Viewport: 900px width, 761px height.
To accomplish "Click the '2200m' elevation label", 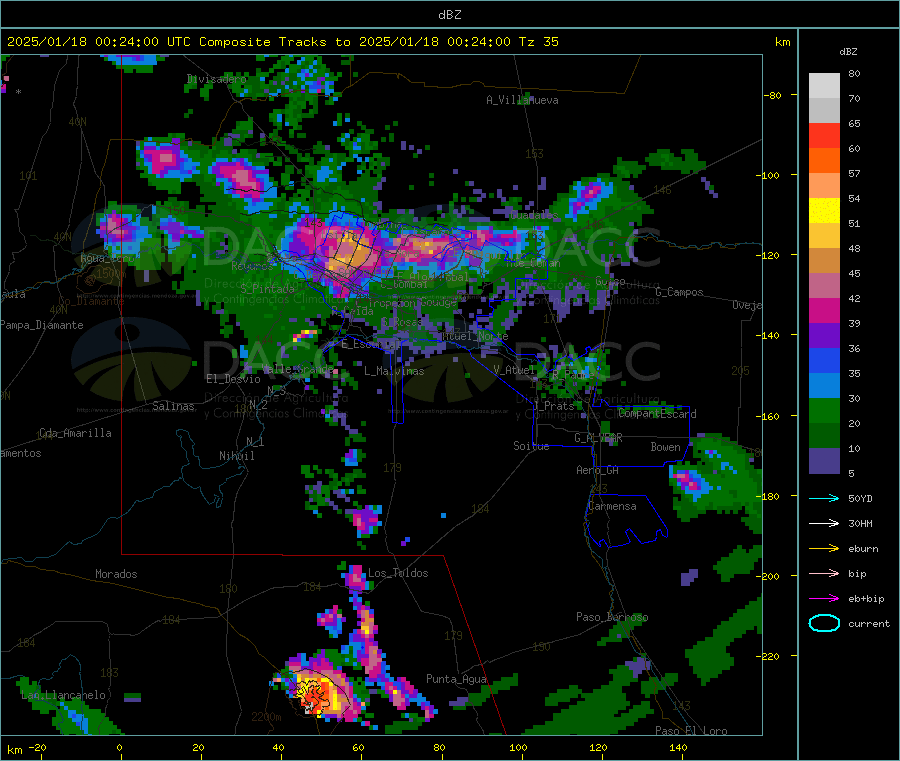I will coord(266,717).
